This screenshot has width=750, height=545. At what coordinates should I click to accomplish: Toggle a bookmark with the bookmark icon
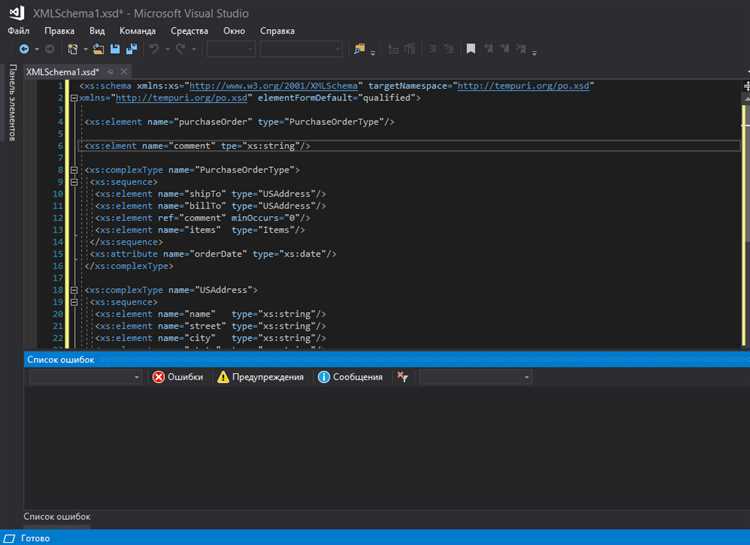pos(471,49)
